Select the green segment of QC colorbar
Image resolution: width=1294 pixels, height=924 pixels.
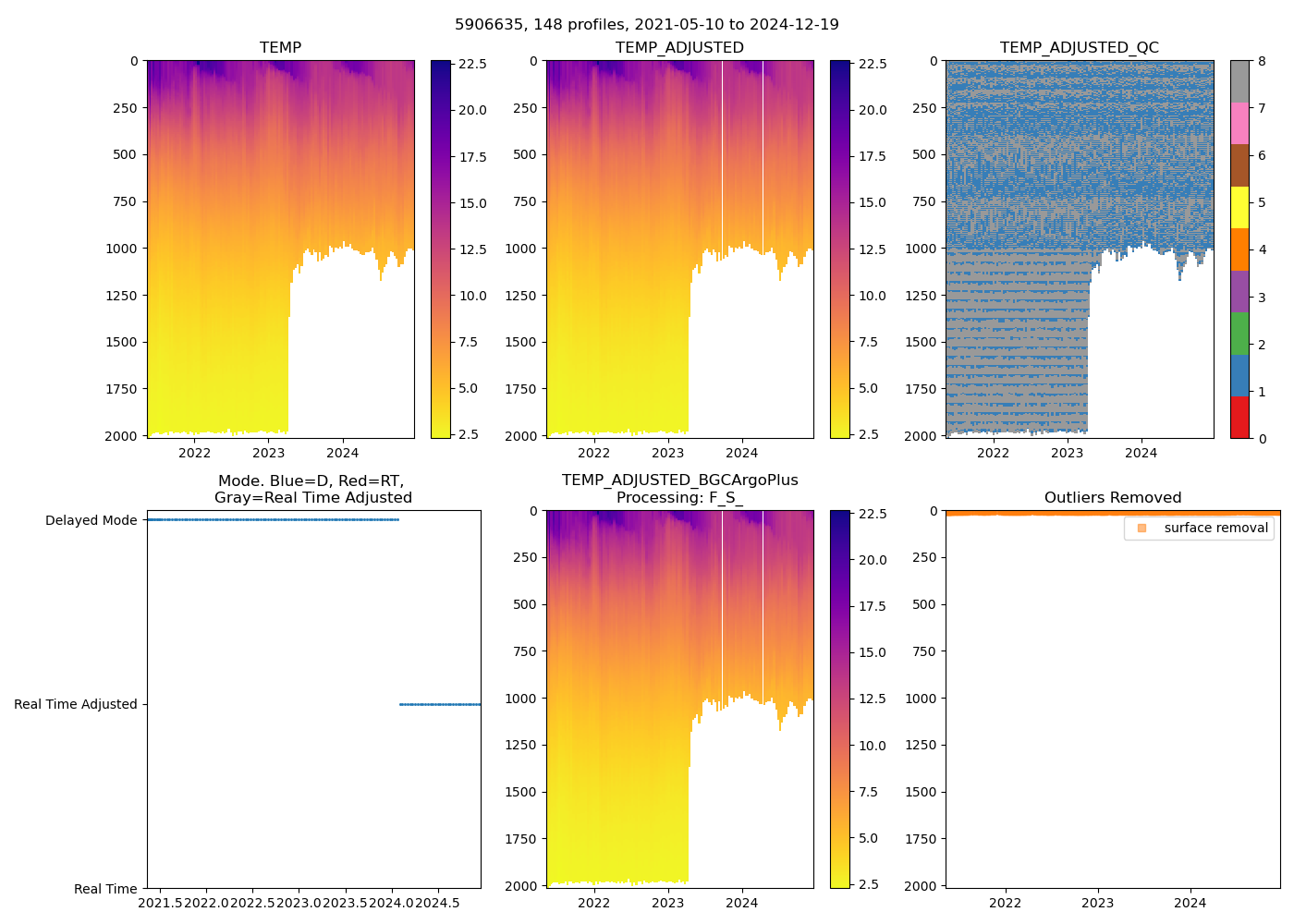point(1239,334)
